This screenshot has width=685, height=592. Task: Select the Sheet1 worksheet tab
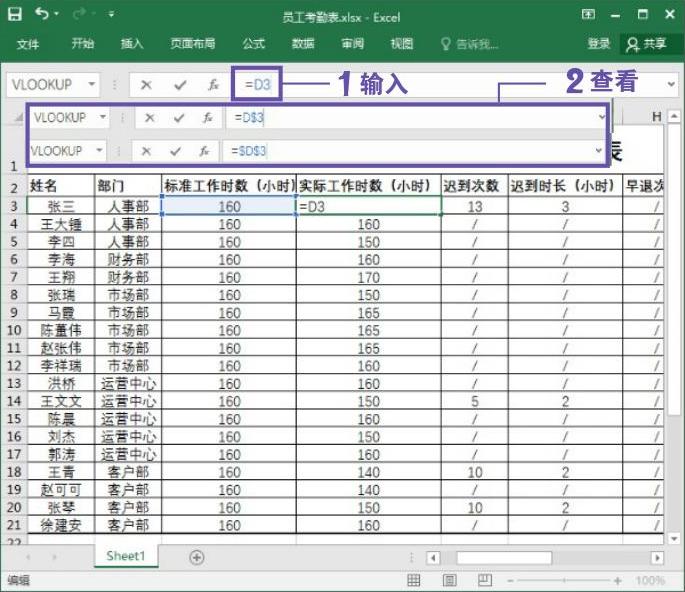click(x=125, y=556)
